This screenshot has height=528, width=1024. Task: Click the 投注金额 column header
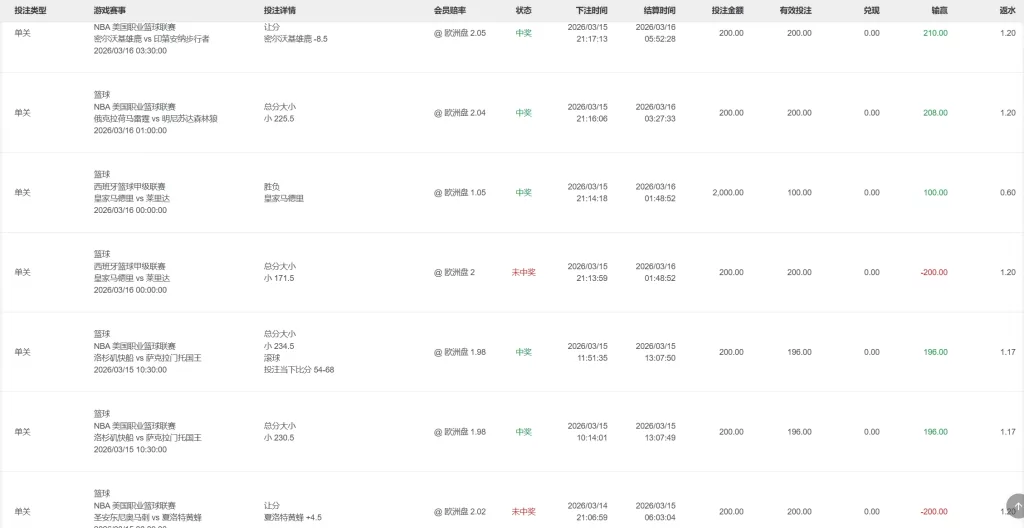point(727,10)
